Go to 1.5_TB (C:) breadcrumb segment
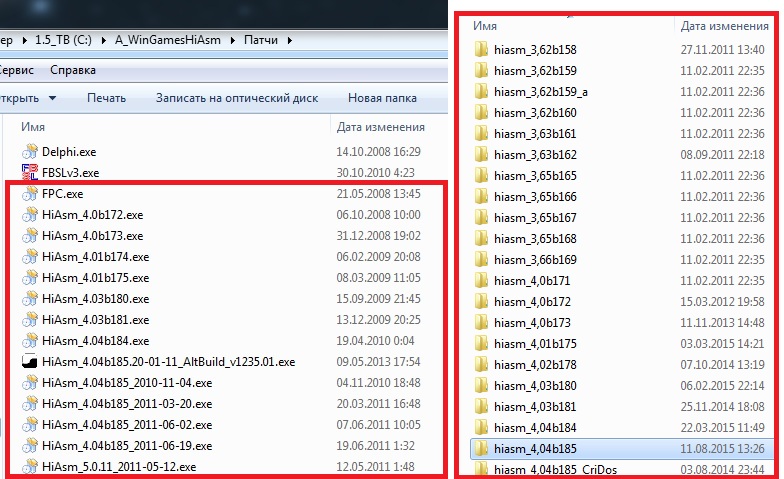Screen dimensions: 784x479 point(63,40)
